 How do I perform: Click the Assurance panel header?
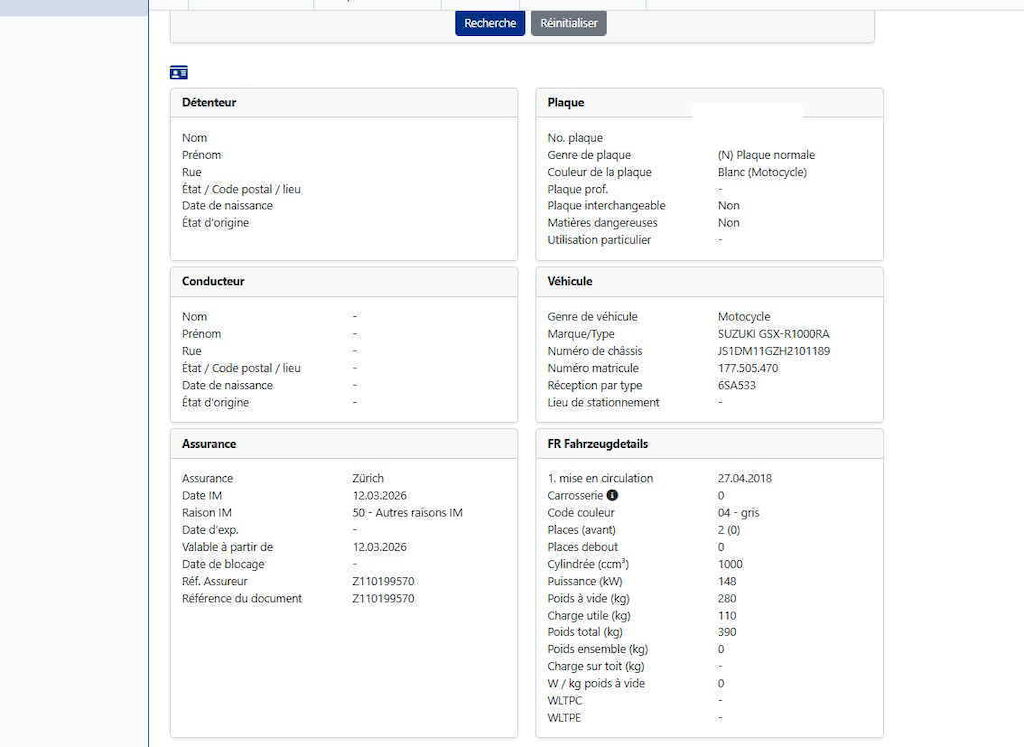tap(209, 443)
